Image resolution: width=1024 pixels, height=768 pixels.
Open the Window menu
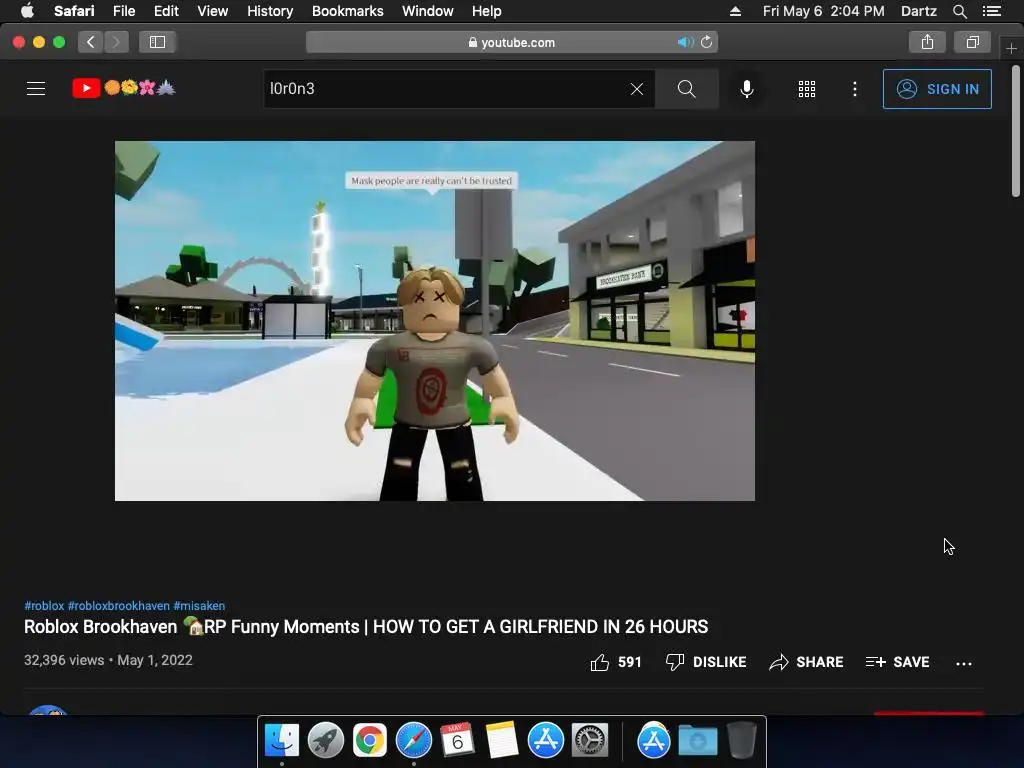click(x=427, y=11)
